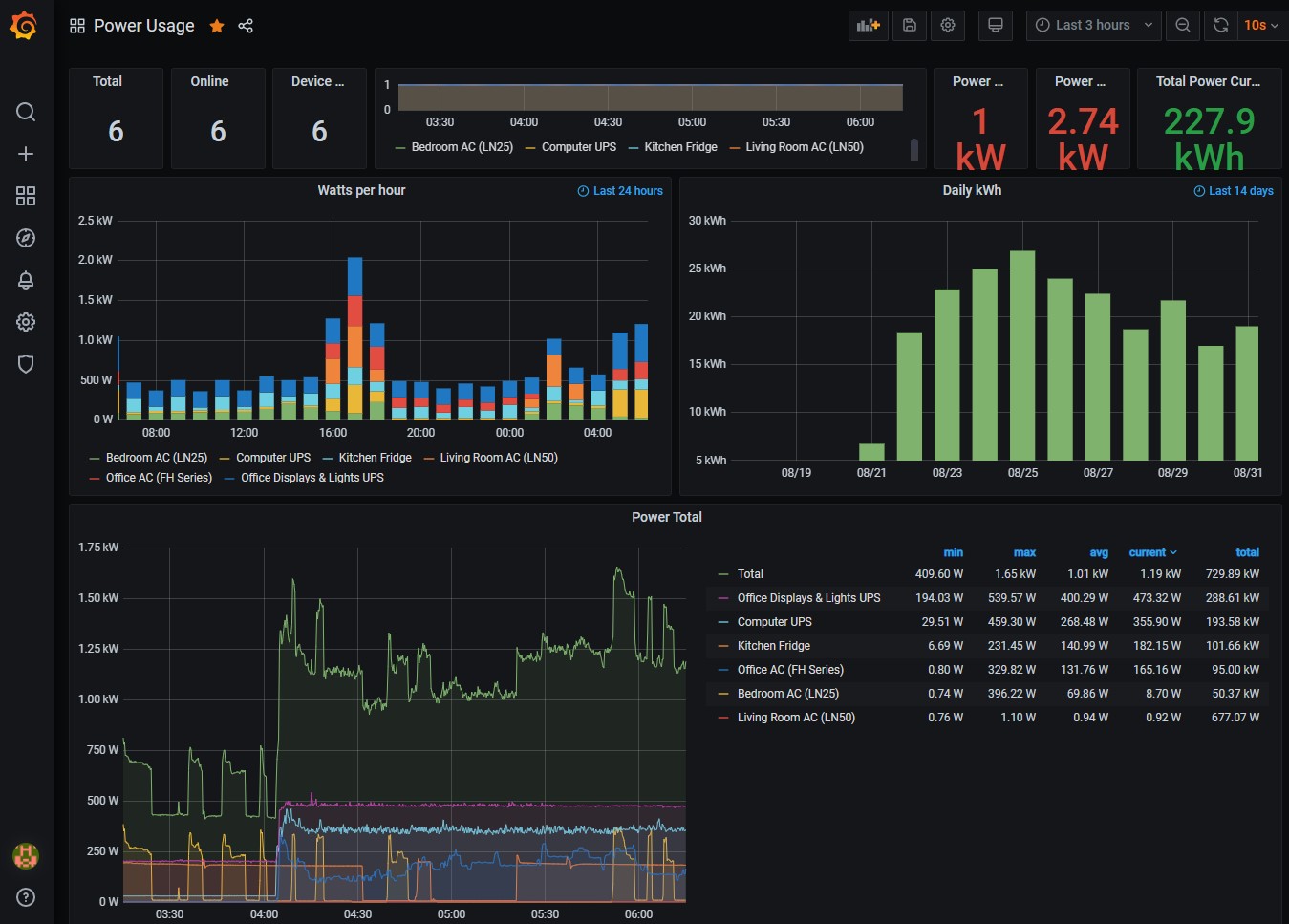This screenshot has width=1289, height=924.
Task: Save the dashboard with disk icon
Action: [910, 26]
